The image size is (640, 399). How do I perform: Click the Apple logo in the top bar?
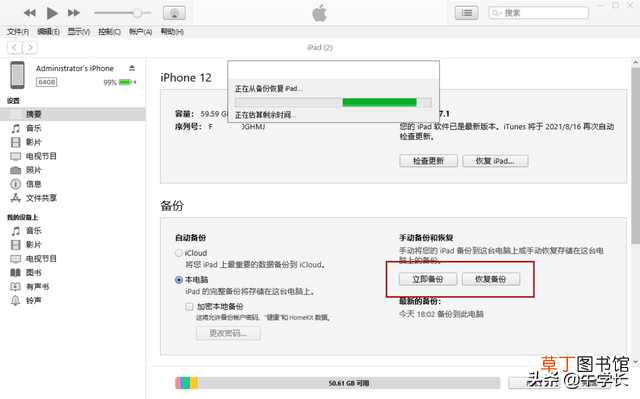point(320,13)
